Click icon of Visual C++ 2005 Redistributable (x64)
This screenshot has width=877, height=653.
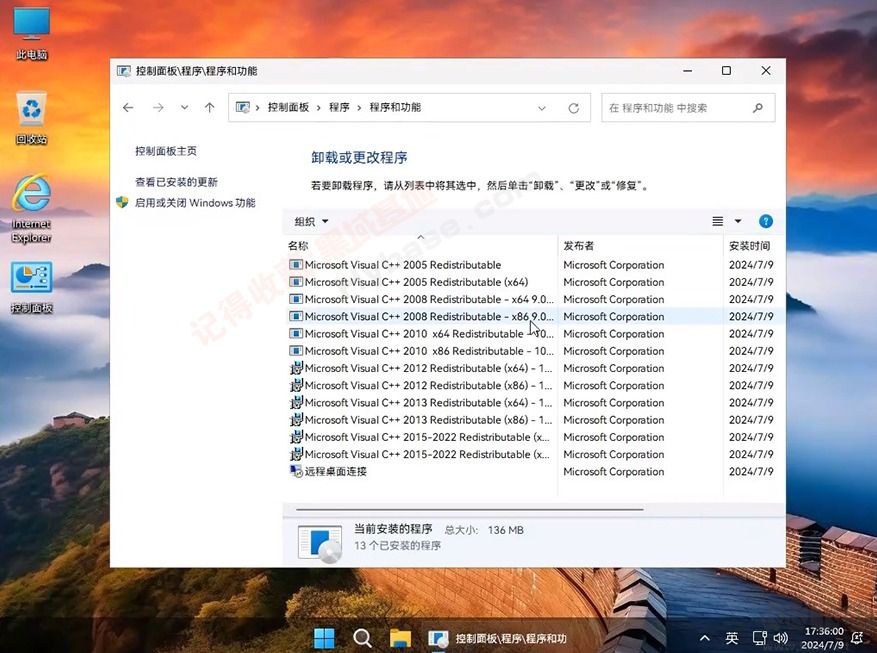pyautogui.click(x=296, y=282)
